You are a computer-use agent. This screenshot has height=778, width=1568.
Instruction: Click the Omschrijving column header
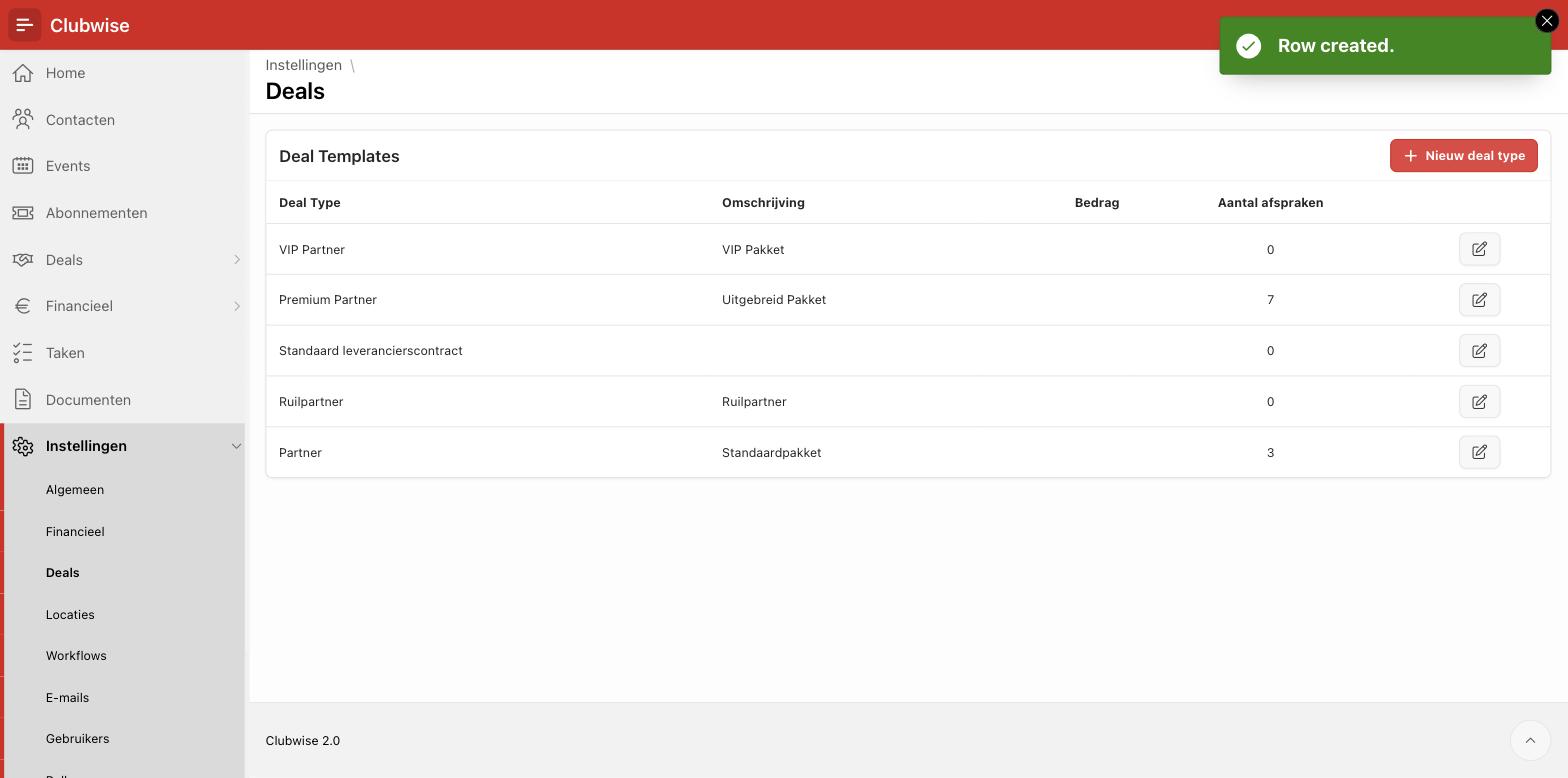coord(763,203)
